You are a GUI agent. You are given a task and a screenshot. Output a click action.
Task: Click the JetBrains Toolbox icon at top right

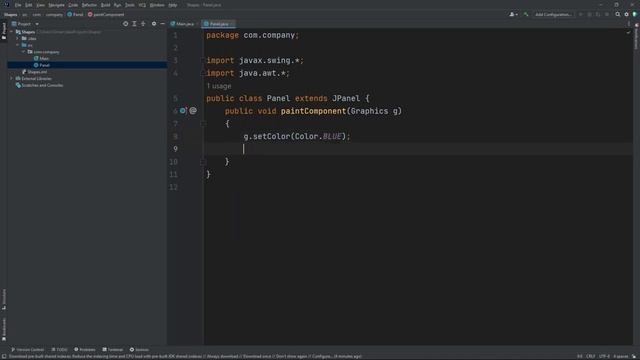(635, 15)
